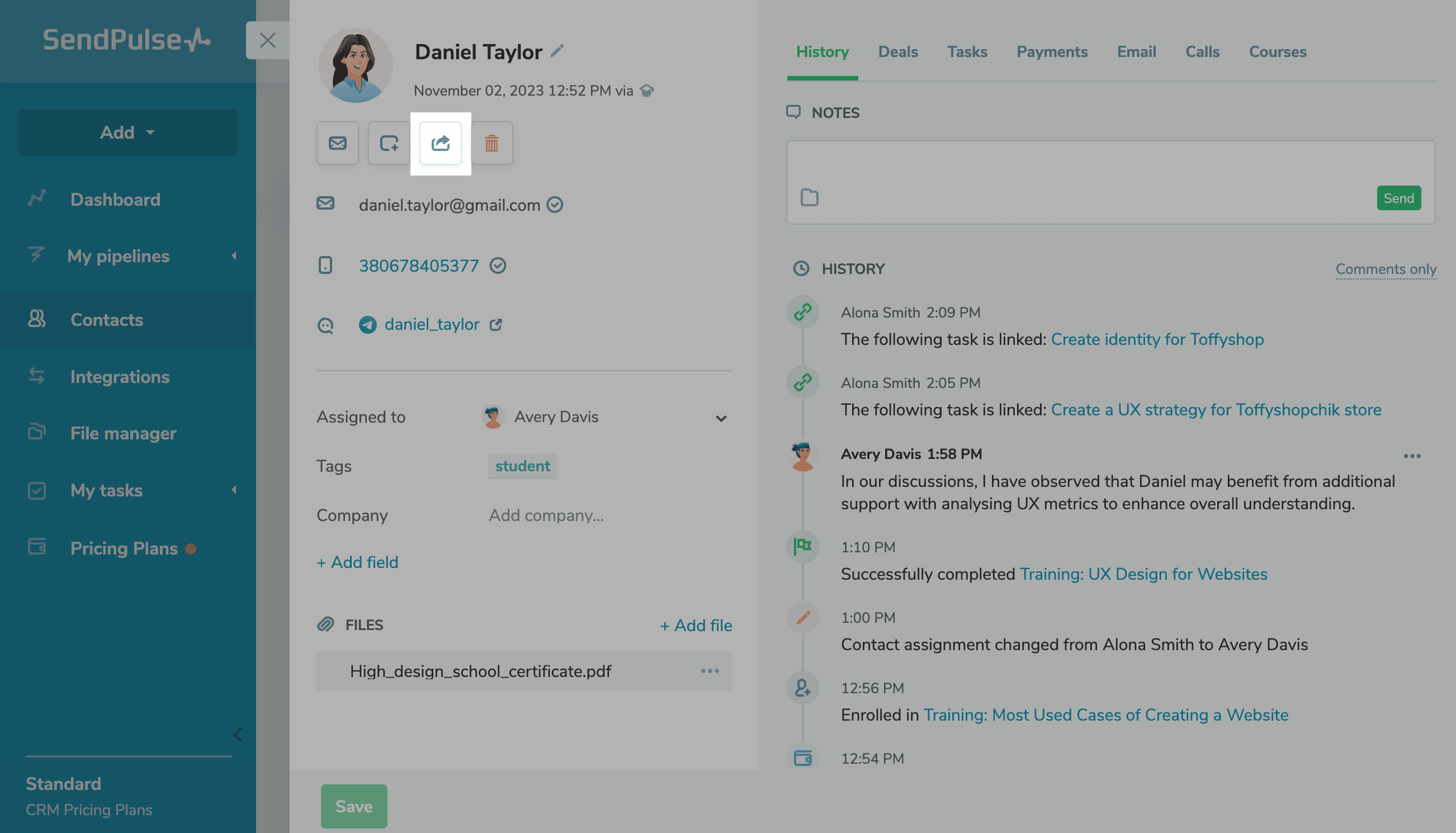The width and height of the screenshot is (1456, 833).
Task: Switch to the Courses tab
Action: (x=1278, y=52)
